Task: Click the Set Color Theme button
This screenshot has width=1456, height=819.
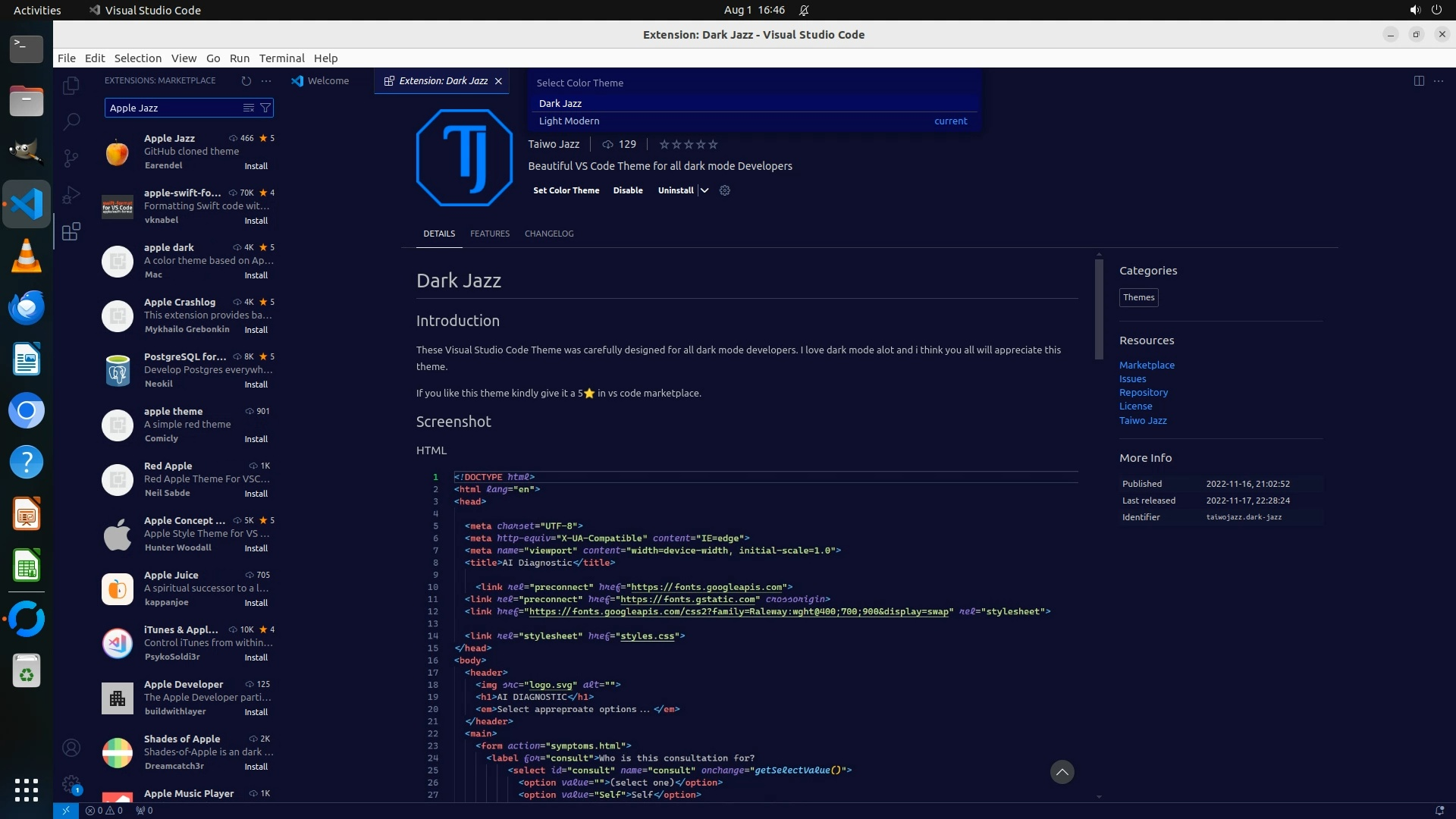Action: 566,190
